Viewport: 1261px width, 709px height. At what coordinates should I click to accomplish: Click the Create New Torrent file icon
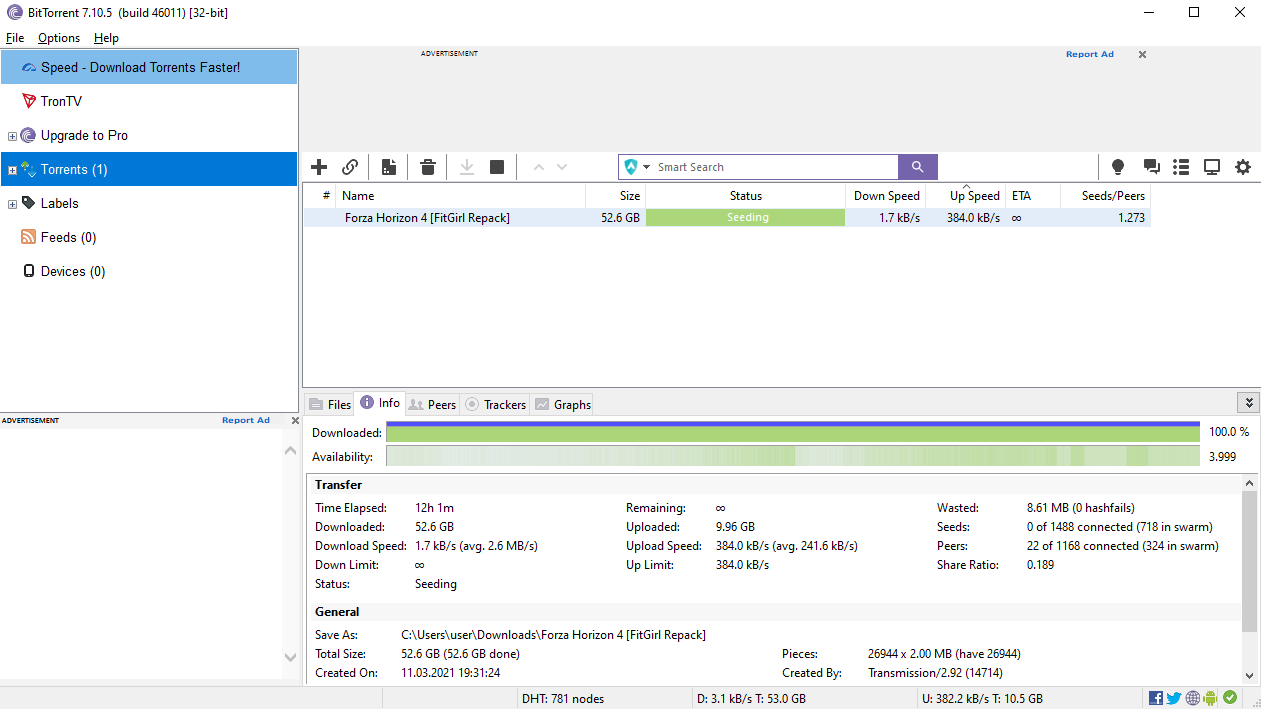389,167
